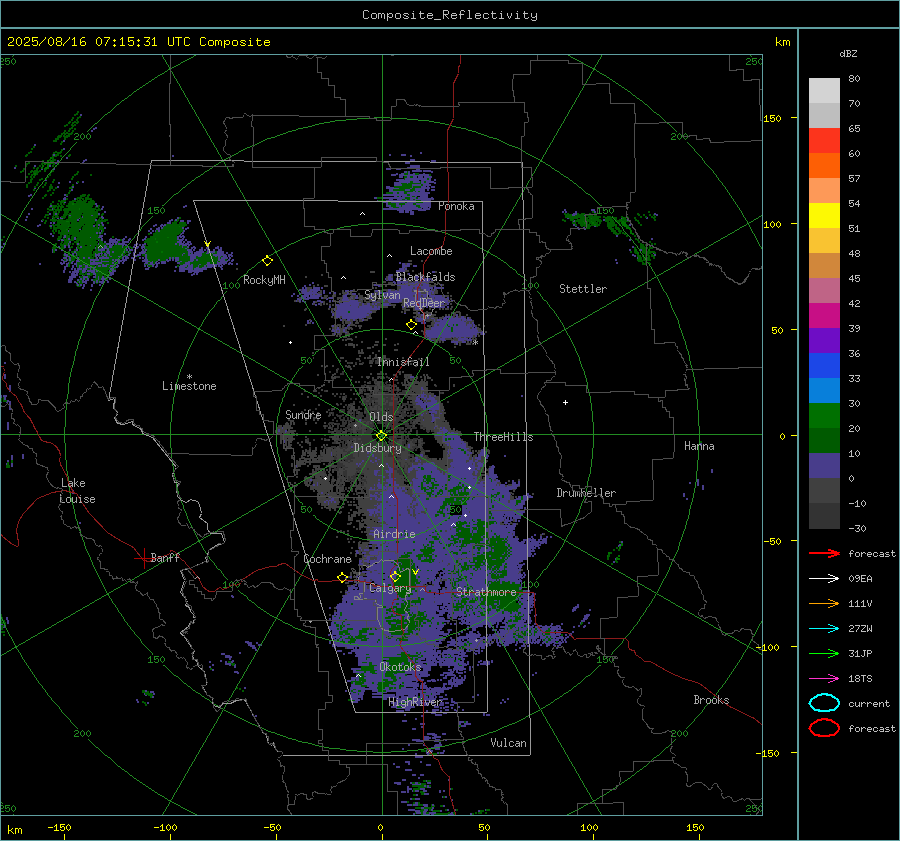The image size is (900, 841).
Task: Click the Banff label on the map
Action: 165,557
